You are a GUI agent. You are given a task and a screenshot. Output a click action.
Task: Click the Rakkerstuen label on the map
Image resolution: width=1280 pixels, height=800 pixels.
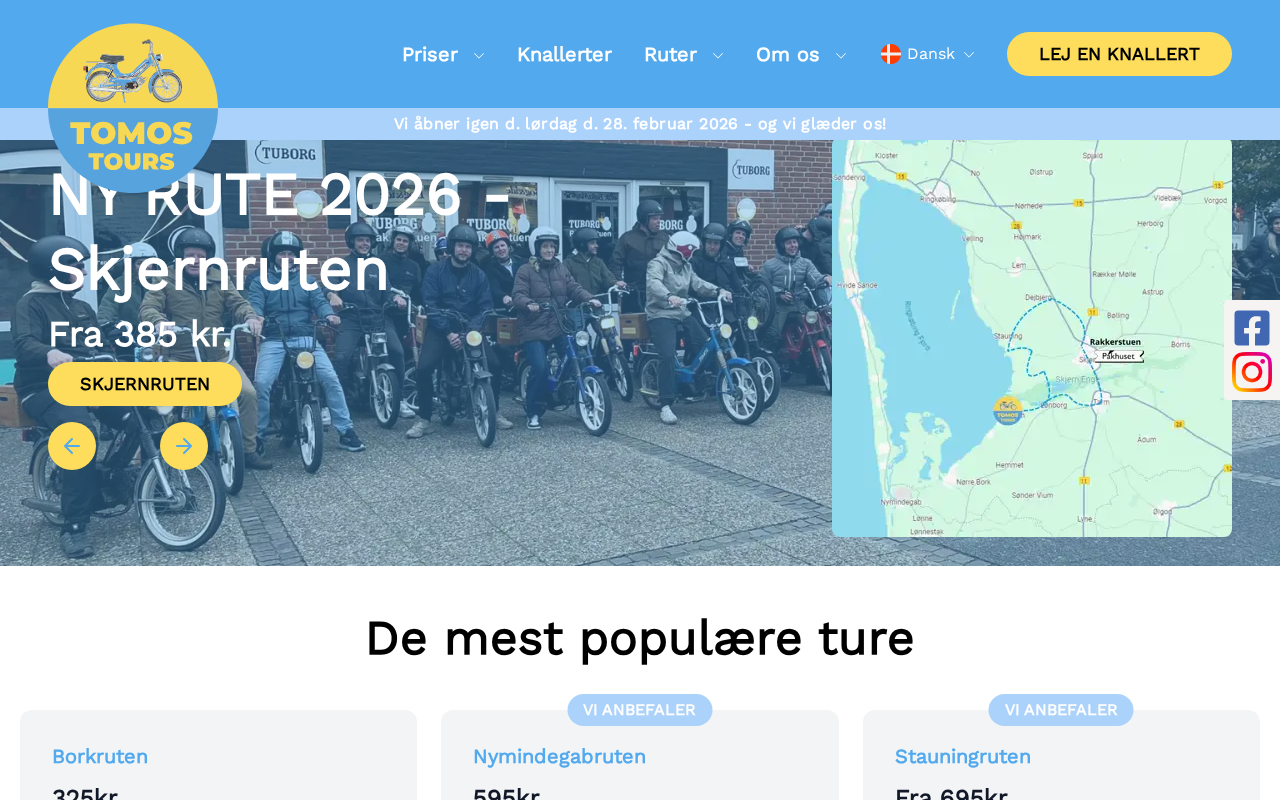[x=1115, y=342]
